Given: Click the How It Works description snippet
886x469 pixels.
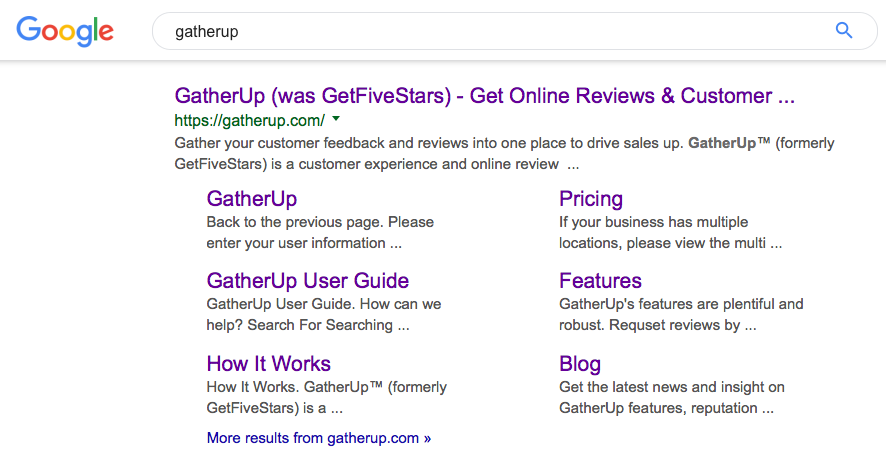Looking at the screenshot, I should tap(326, 397).
